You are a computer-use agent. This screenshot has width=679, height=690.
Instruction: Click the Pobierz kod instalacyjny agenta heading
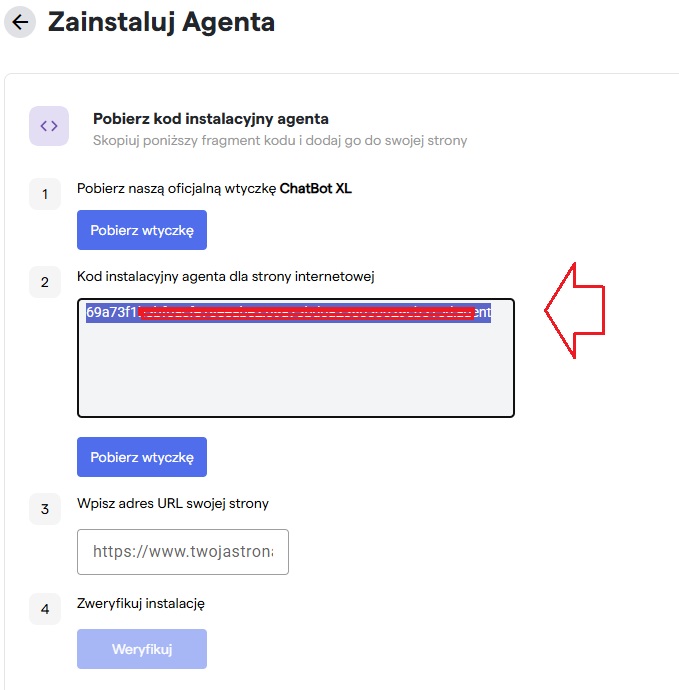click(211, 119)
